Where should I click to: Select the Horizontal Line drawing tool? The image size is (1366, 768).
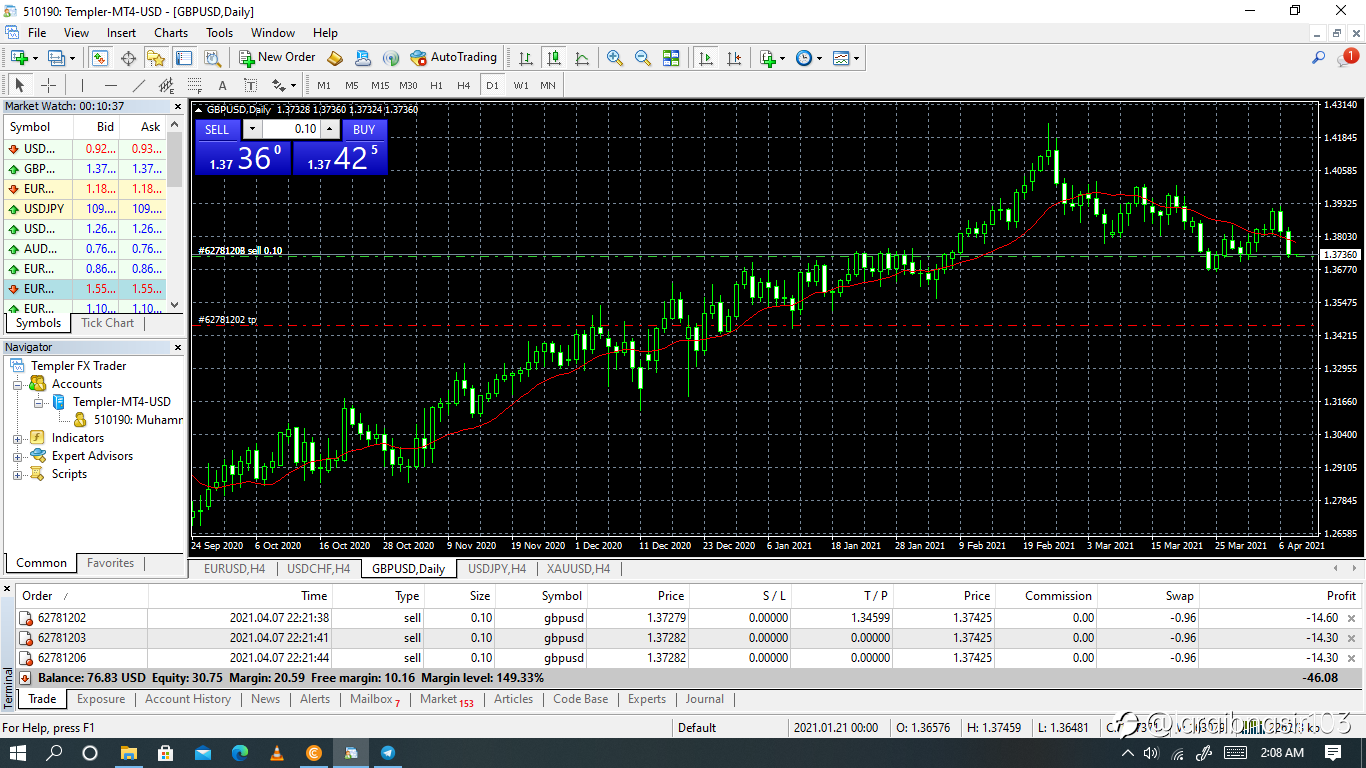point(111,85)
